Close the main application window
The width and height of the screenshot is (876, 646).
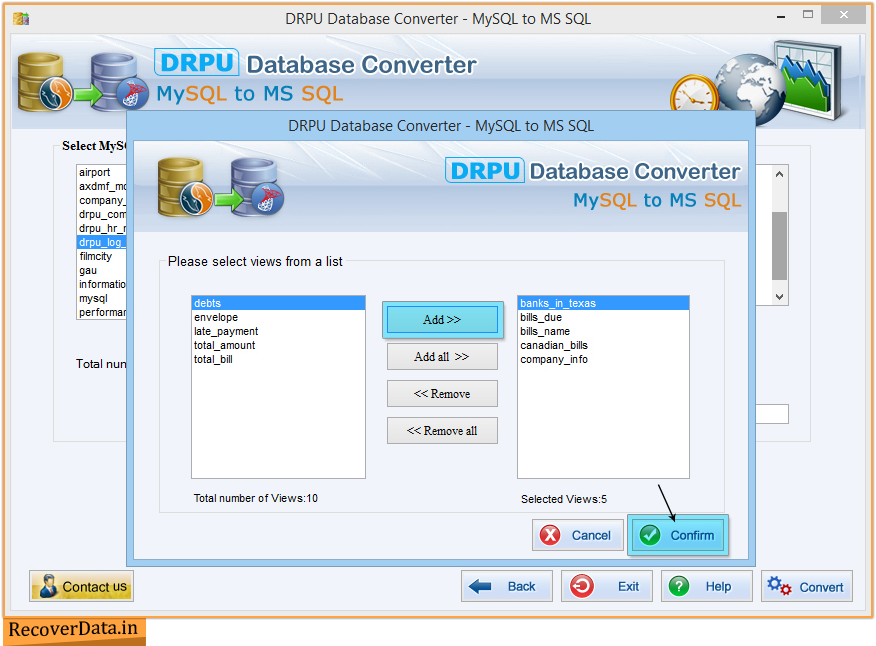[x=844, y=15]
